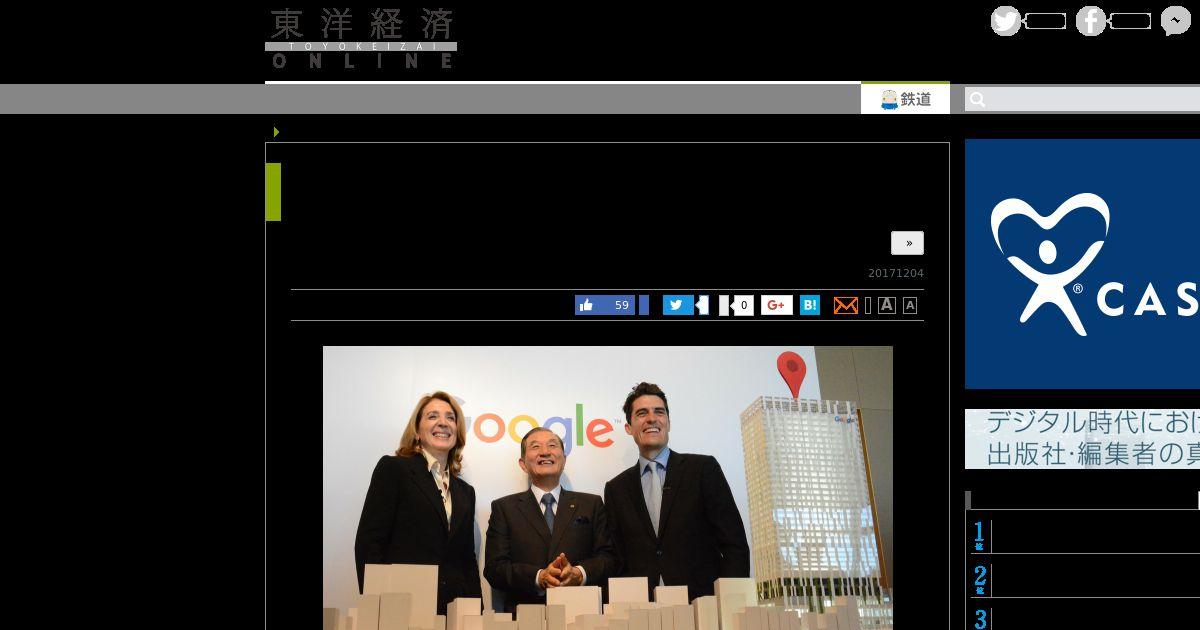Screen dimensions: 1200x630
Task: Share on Google Plus button
Action: tap(777, 305)
